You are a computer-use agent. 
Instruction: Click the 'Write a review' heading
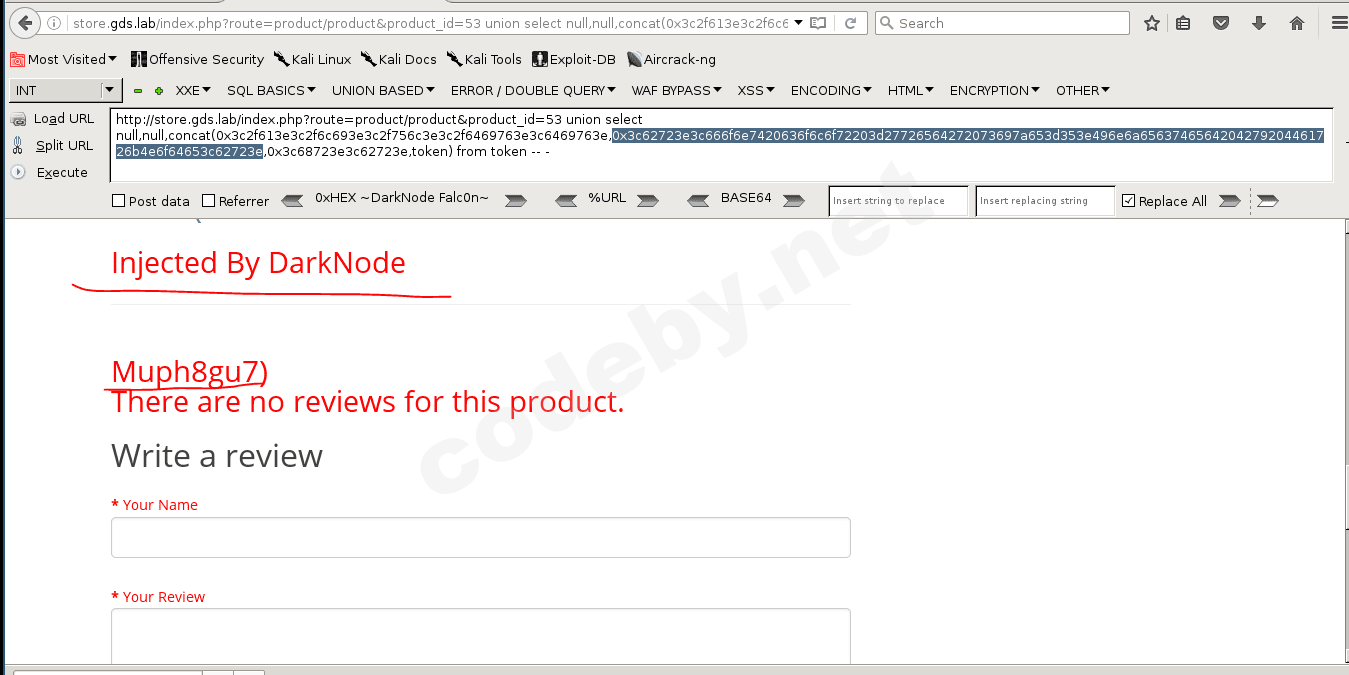point(217,456)
